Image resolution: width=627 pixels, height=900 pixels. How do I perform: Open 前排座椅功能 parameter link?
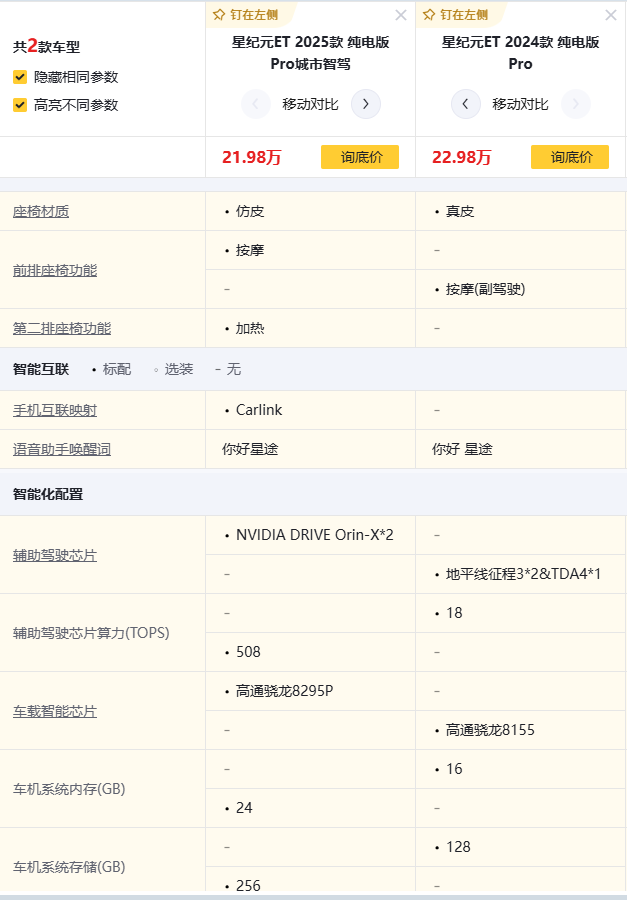pos(55,270)
